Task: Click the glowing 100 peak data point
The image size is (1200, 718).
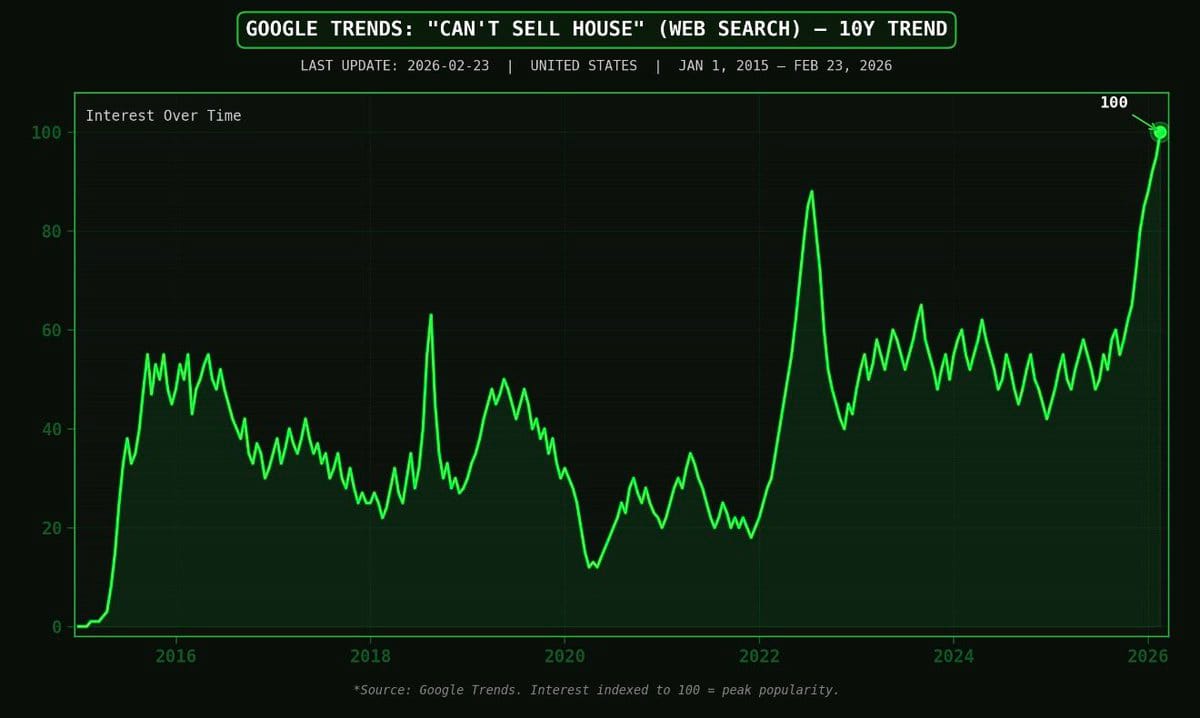Action: tap(1160, 132)
